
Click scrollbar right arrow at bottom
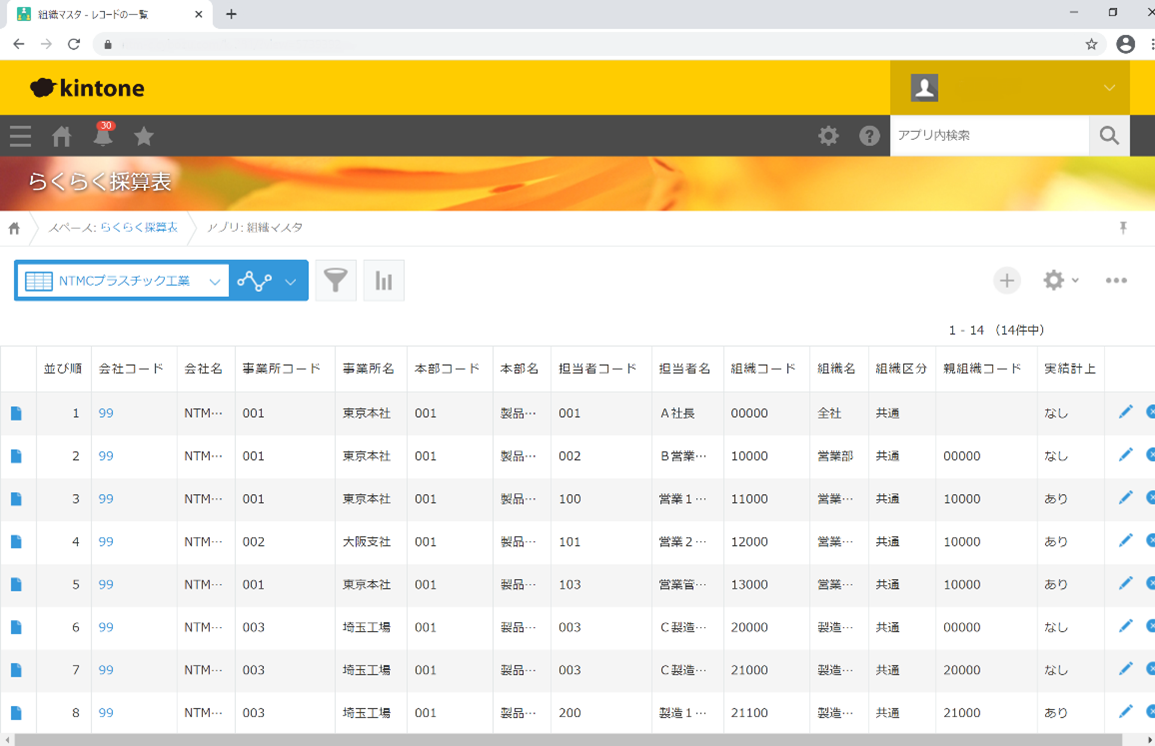(1149, 740)
